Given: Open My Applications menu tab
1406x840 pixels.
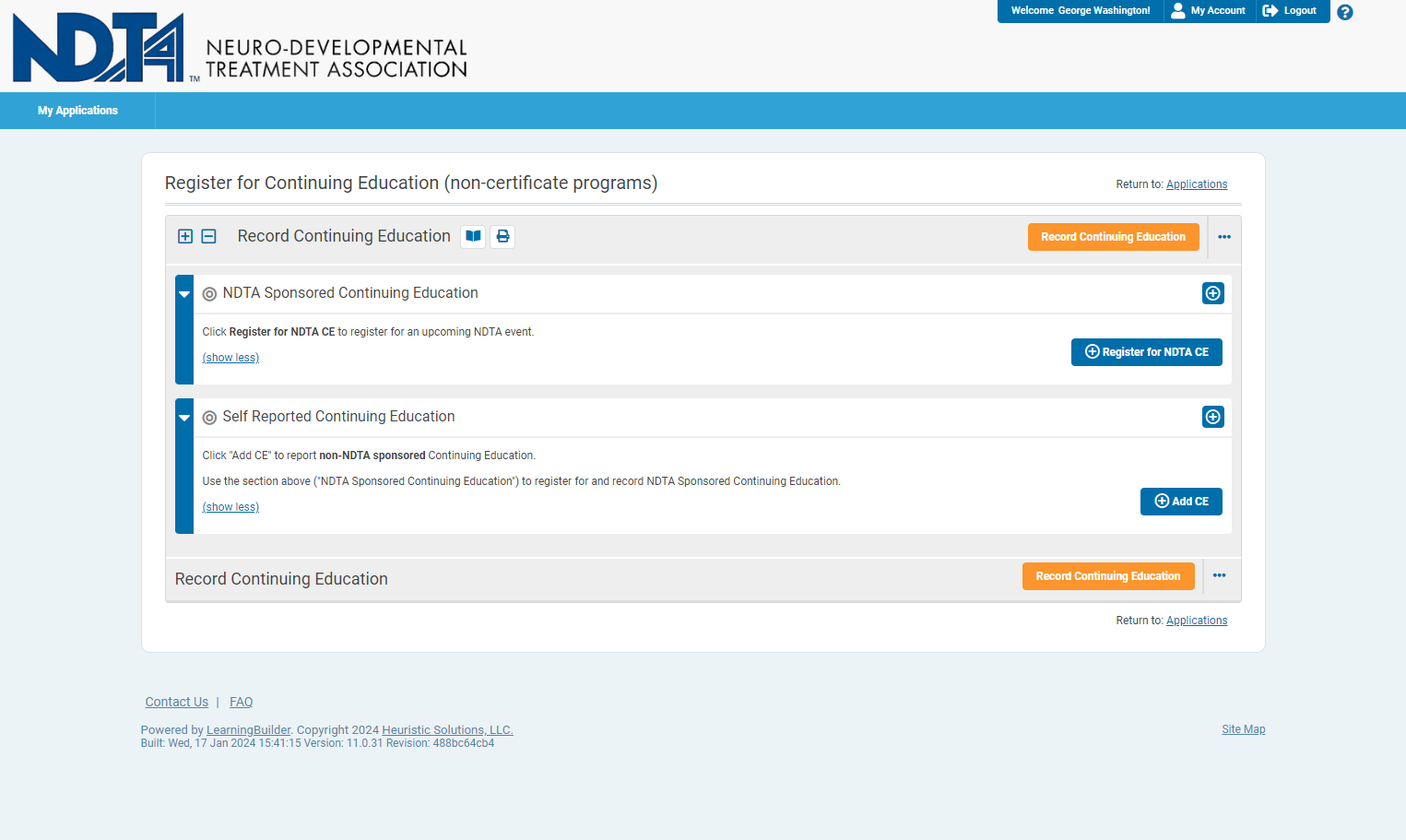Looking at the screenshot, I should pos(77,111).
